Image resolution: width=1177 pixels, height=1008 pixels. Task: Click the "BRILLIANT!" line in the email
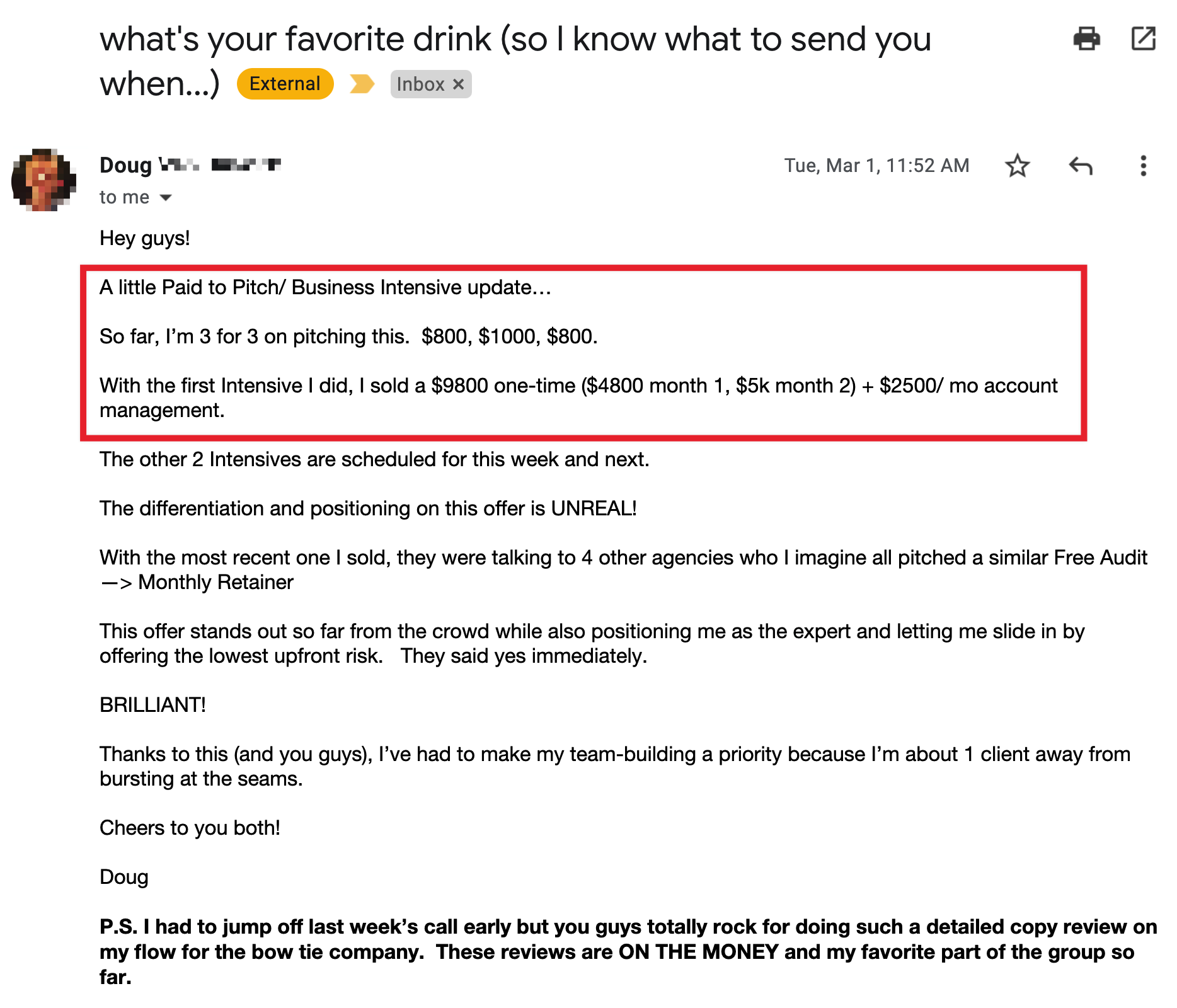[x=152, y=705]
